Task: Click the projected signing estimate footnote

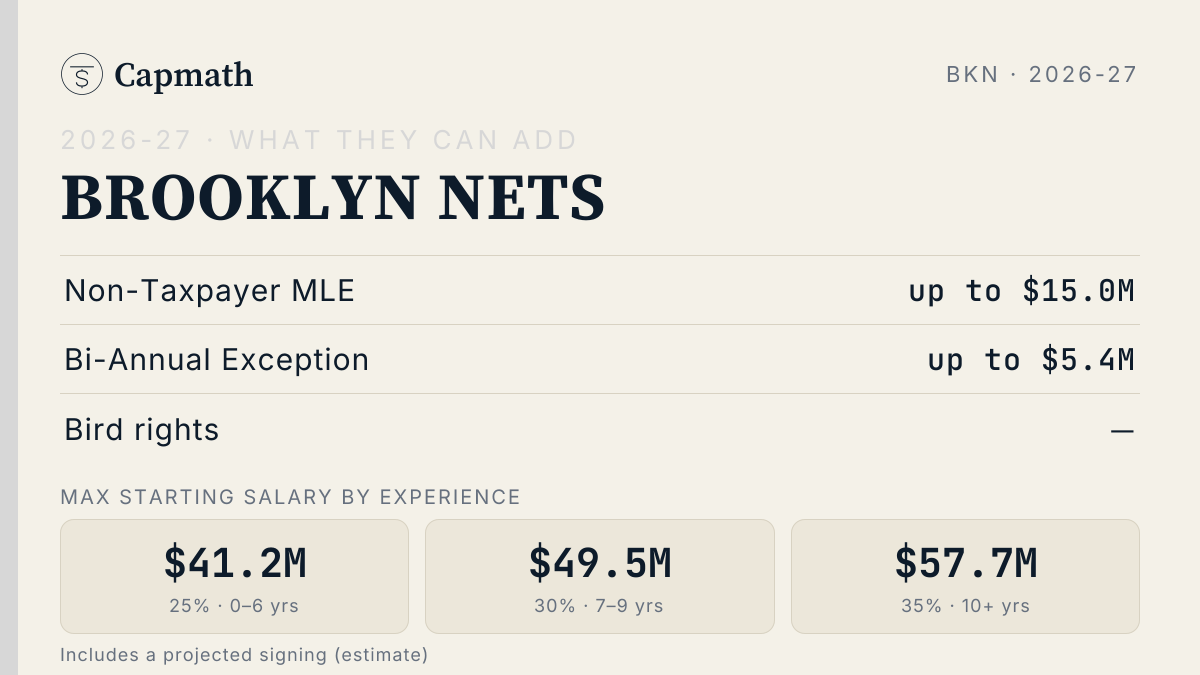Action: [x=244, y=655]
